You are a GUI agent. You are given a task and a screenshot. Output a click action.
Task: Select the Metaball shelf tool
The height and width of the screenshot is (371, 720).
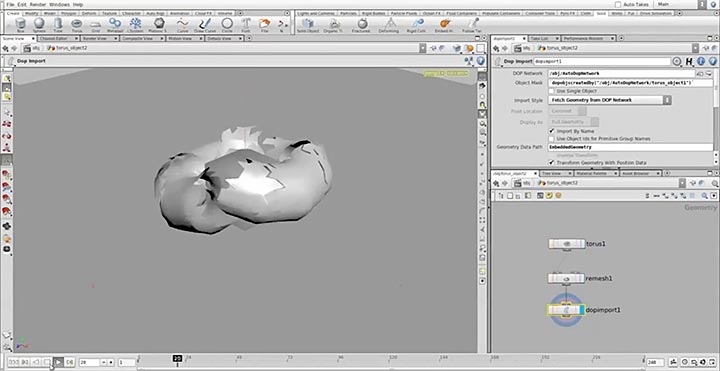[x=115, y=25]
